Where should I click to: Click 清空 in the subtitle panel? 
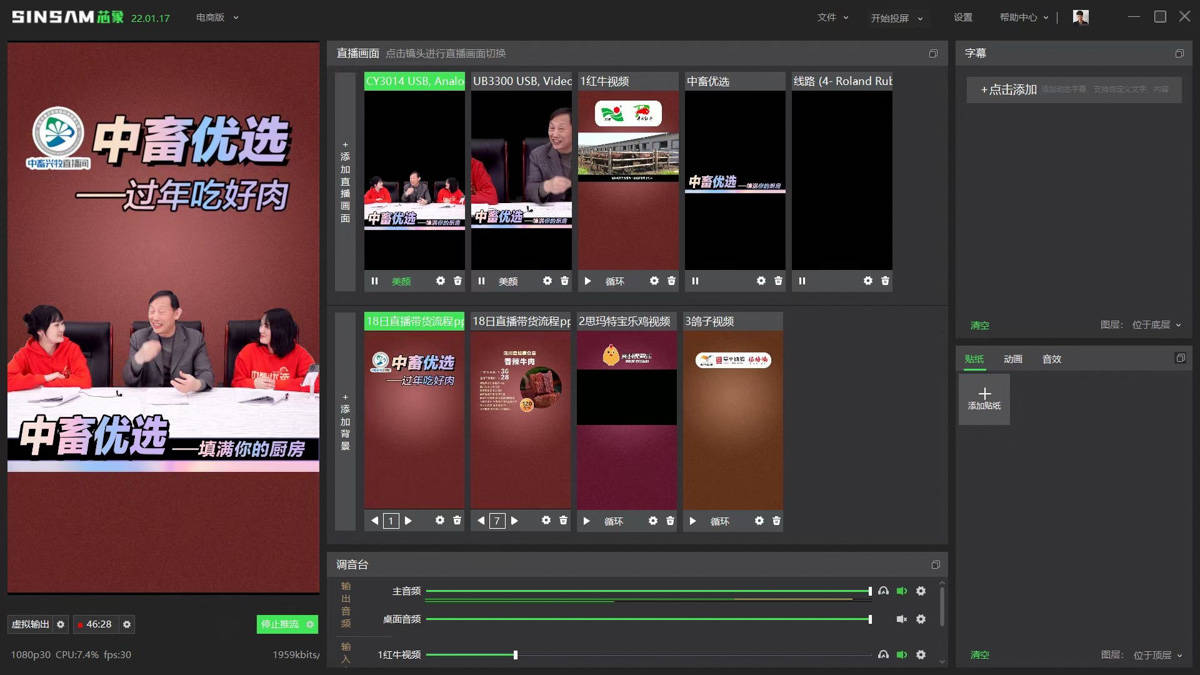[x=979, y=325]
